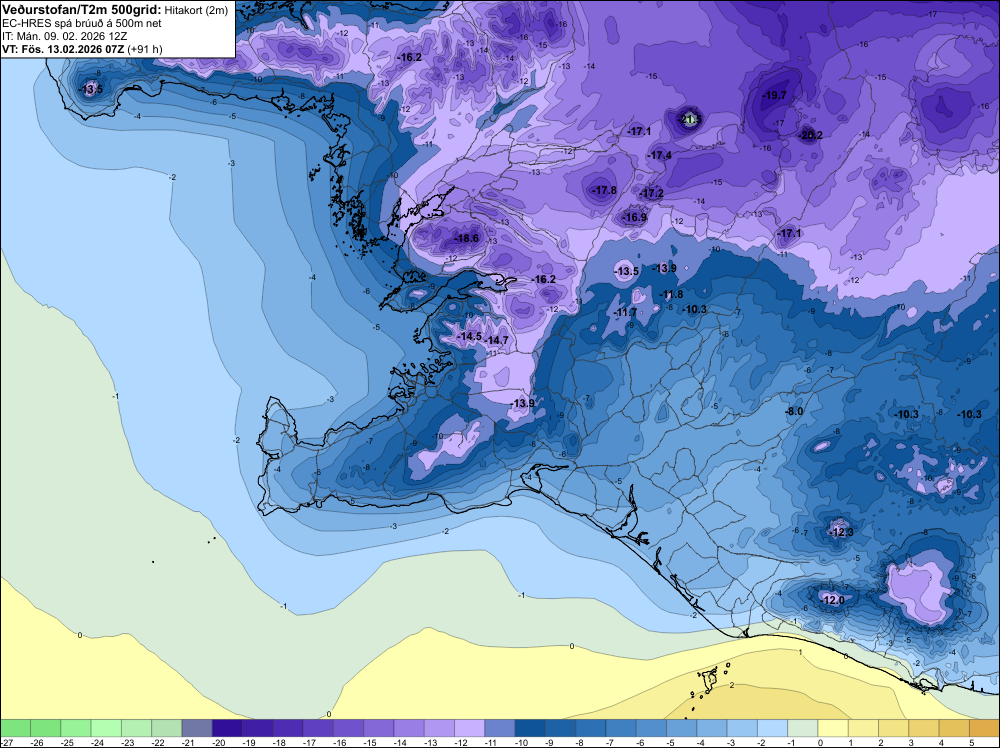
Task: Click the -16.9 temperature label
Action: (635, 217)
